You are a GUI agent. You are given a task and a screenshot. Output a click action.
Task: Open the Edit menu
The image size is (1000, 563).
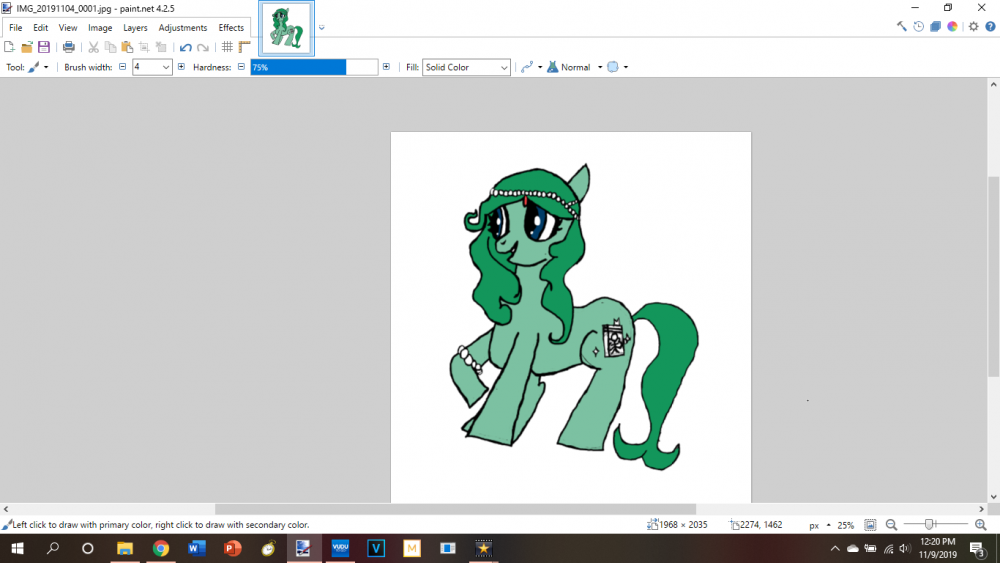pyautogui.click(x=40, y=27)
